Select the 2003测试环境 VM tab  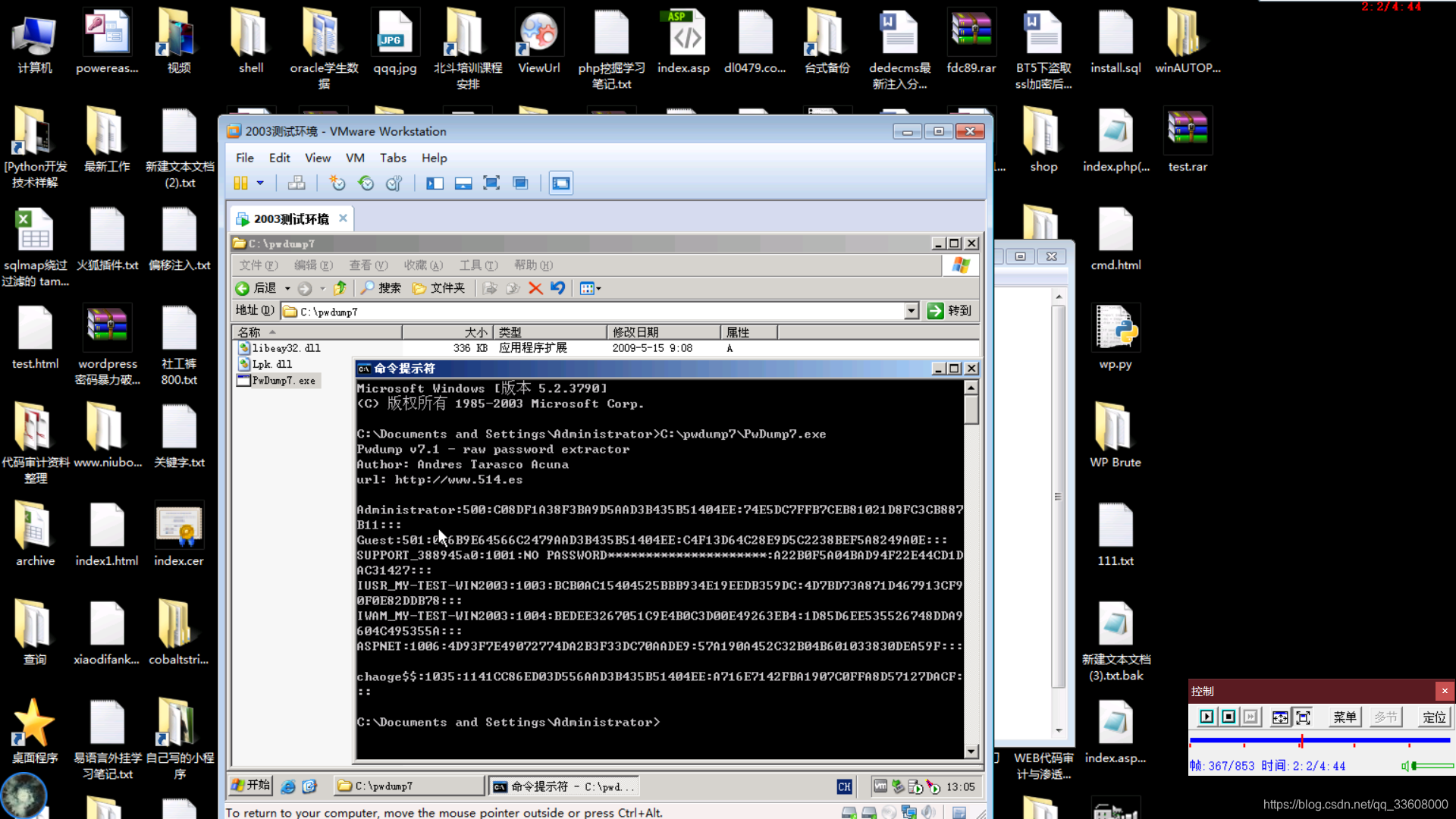pos(291,219)
